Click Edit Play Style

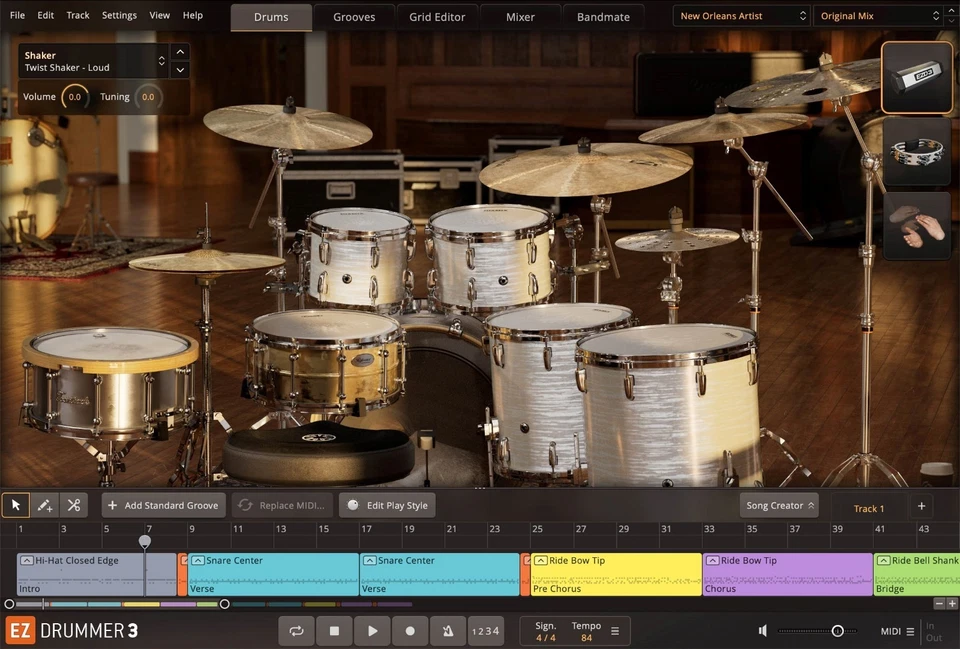(x=388, y=505)
